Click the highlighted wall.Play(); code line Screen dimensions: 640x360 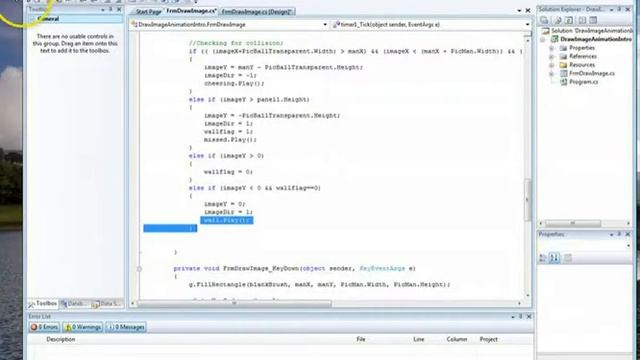point(227,220)
